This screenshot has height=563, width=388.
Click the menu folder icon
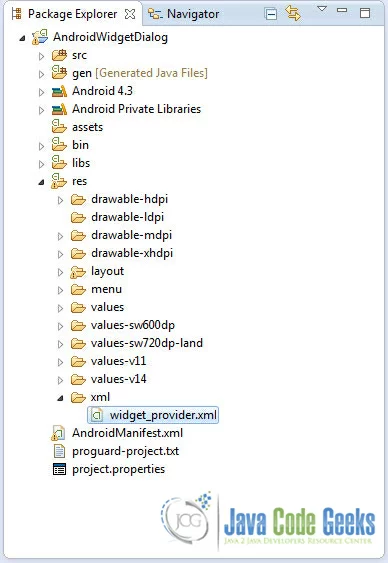pos(78,289)
